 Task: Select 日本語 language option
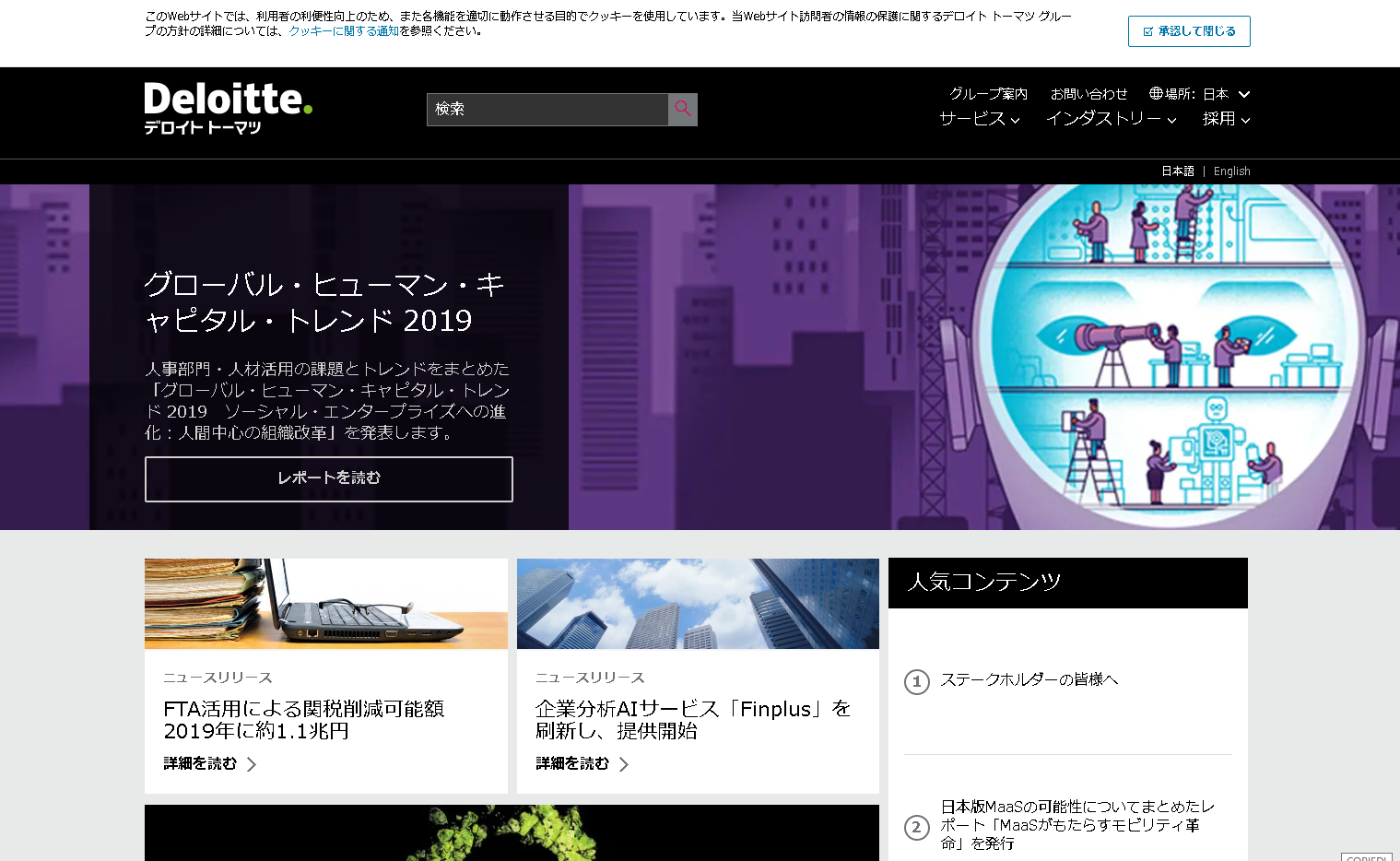(1177, 171)
